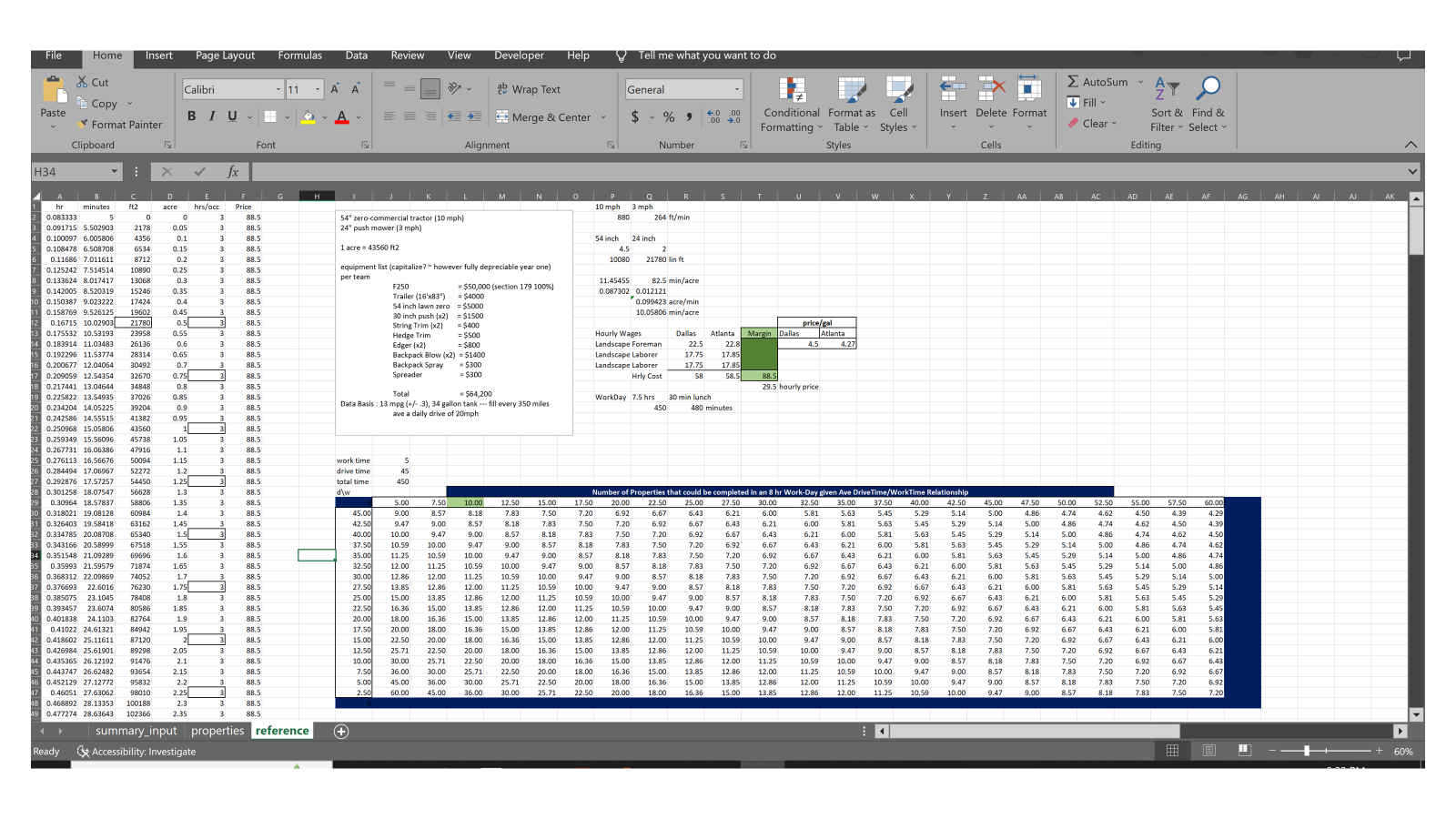Click the Cut scissors icon
The height and width of the screenshot is (819, 1456).
[82, 82]
